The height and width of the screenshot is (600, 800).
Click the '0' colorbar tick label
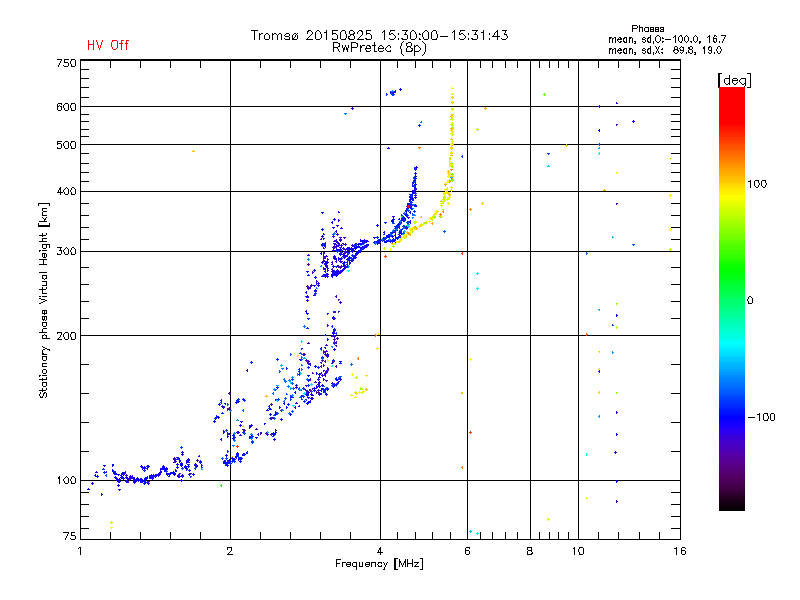750,301
